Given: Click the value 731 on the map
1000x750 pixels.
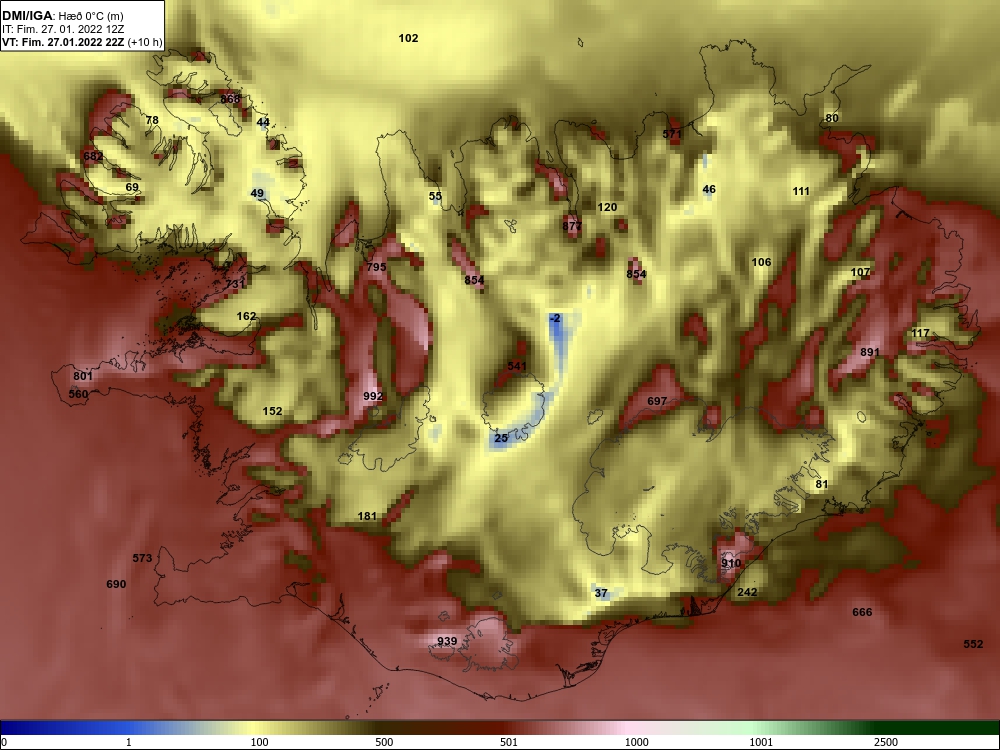Looking at the screenshot, I should [235, 284].
